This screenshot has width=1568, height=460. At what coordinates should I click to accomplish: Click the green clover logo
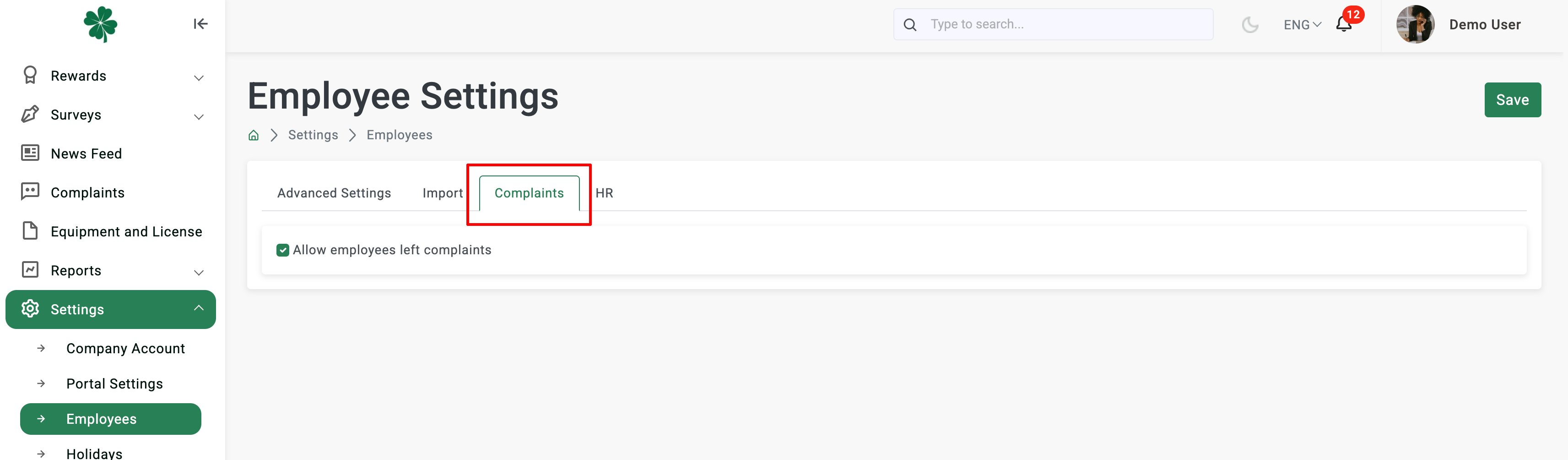click(x=100, y=24)
